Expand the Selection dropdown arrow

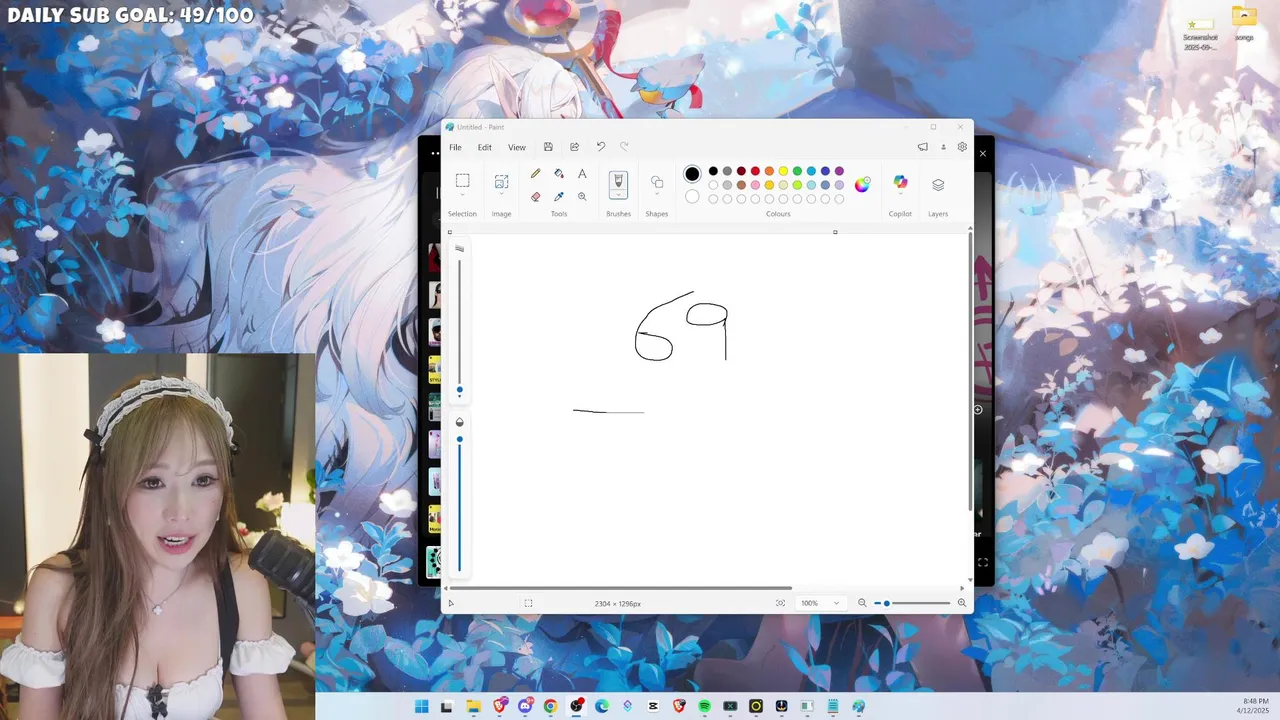[x=462, y=195]
